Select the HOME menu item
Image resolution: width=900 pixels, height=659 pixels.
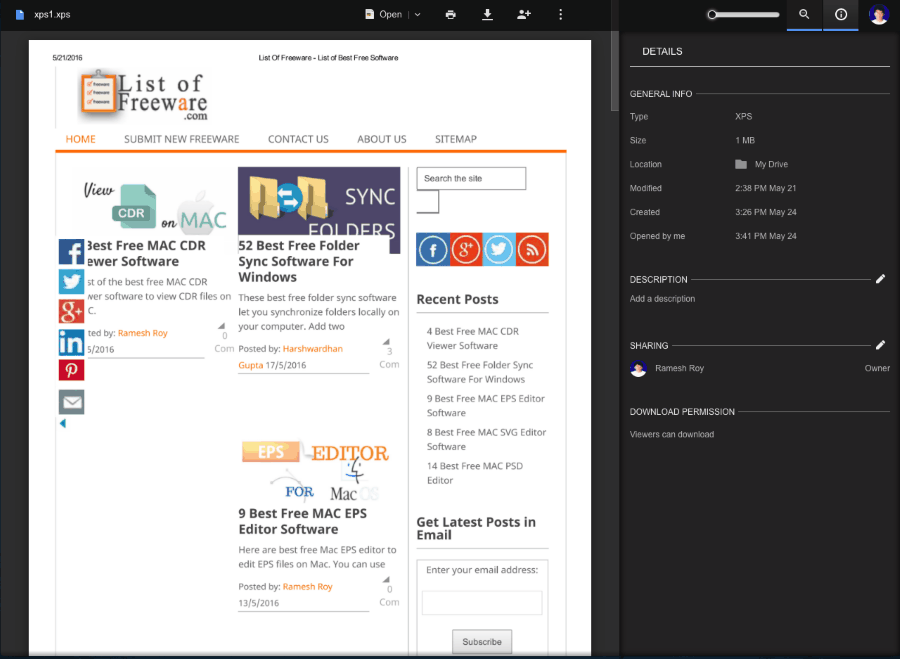[x=80, y=139]
